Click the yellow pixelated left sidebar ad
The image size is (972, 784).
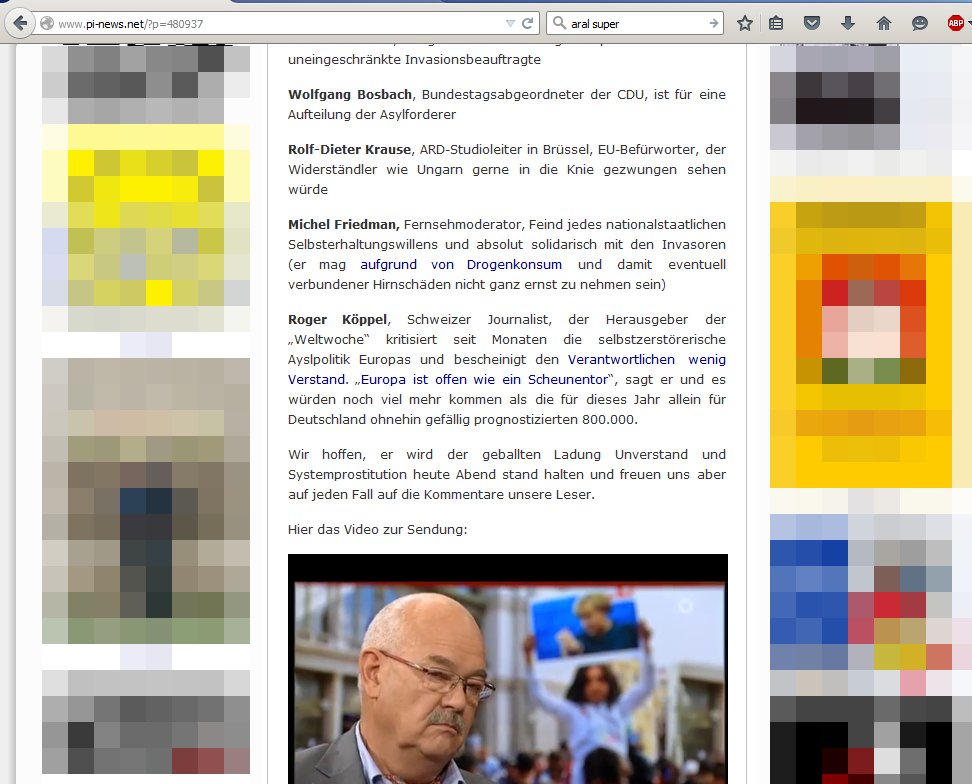click(x=145, y=220)
